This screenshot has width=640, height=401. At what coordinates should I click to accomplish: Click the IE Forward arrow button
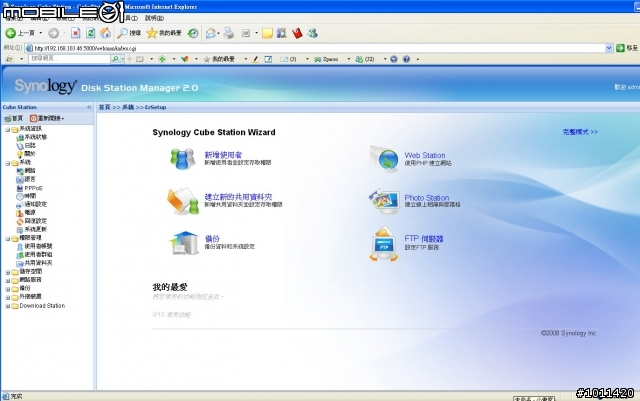53,33
